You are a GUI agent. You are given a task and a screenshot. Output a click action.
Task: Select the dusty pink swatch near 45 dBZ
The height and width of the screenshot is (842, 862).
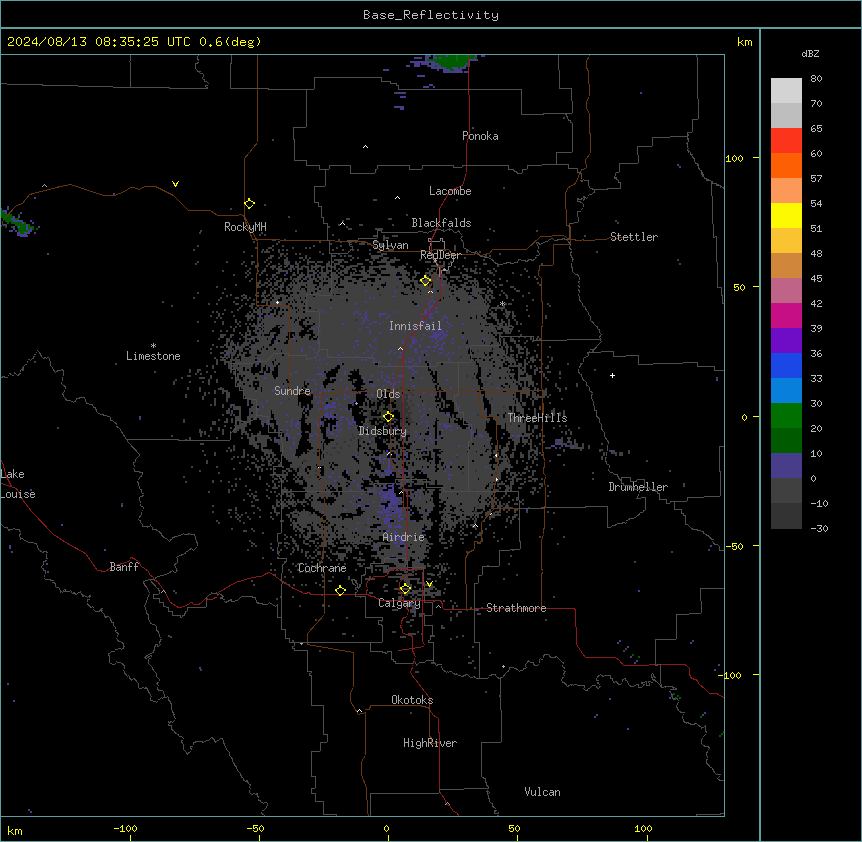coord(786,291)
